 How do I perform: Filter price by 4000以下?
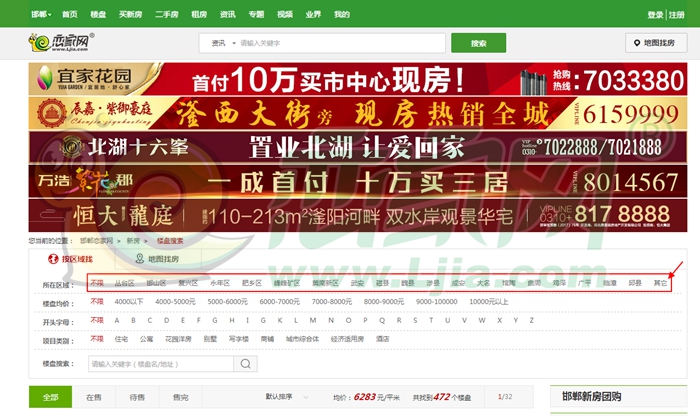(x=129, y=302)
